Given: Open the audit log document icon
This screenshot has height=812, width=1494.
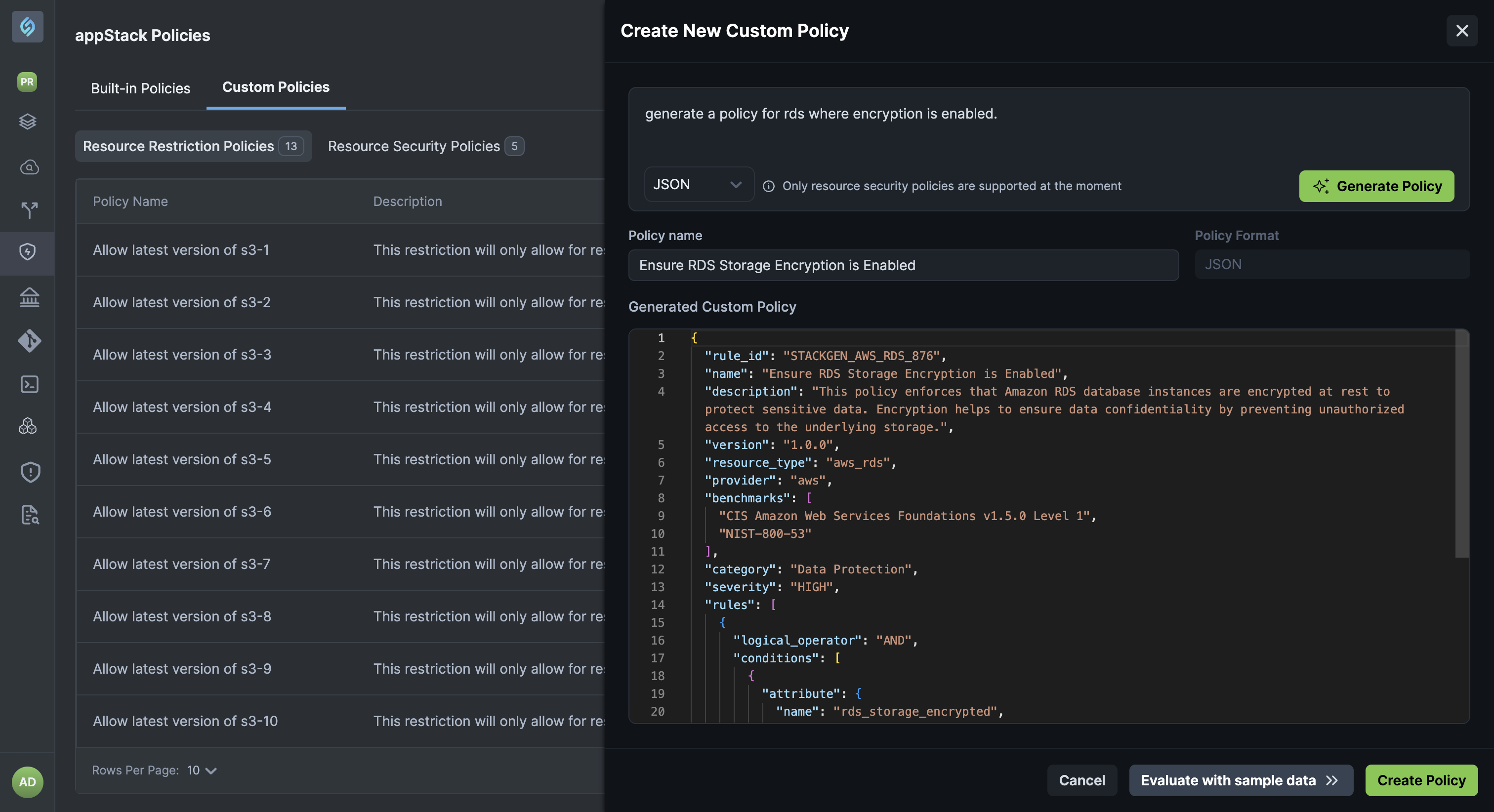Looking at the screenshot, I should click(x=27, y=515).
